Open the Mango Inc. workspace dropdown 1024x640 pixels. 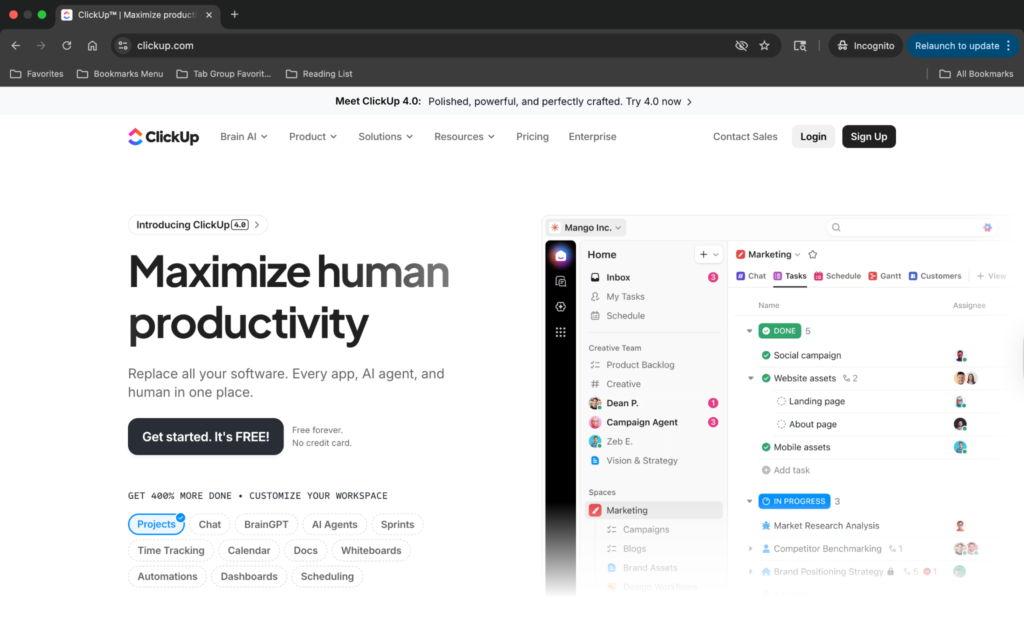click(586, 227)
